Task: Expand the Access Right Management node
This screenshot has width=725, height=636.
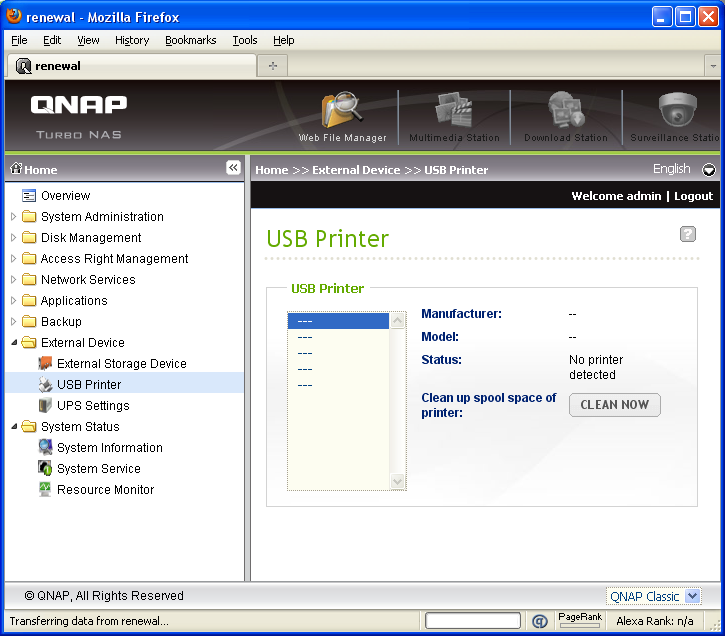Action: pos(13,258)
